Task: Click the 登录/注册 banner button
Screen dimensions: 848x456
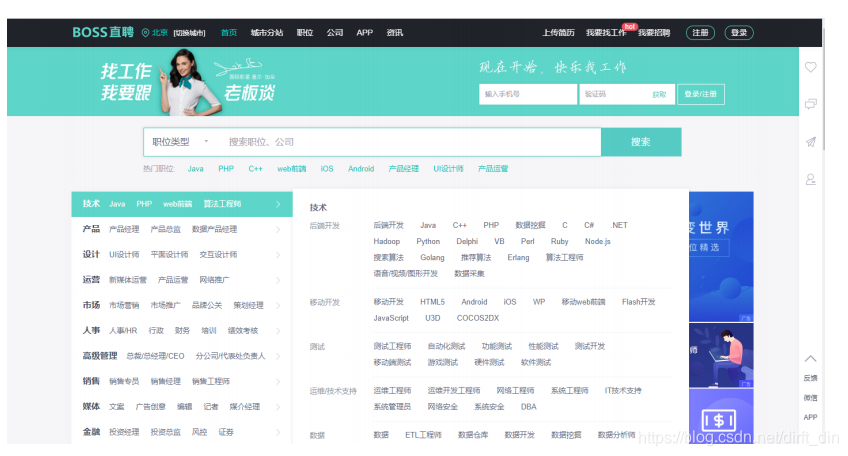Action: click(700, 94)
